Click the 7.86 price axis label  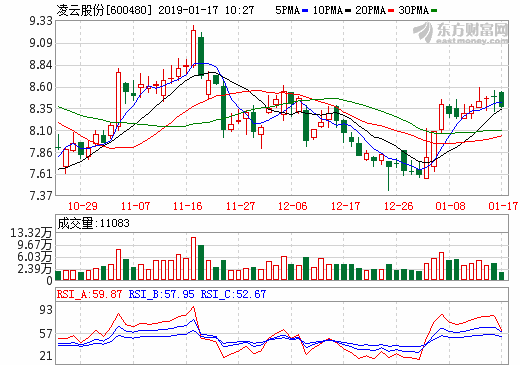[x=41, y=153]
